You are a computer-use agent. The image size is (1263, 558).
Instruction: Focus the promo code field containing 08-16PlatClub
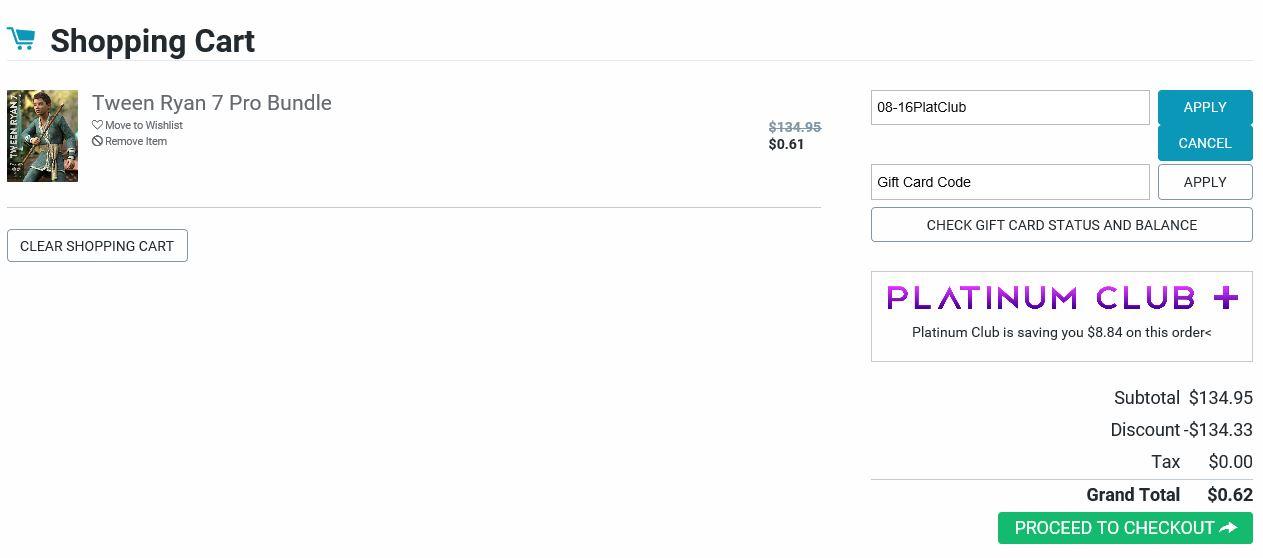pos(1010,107)
